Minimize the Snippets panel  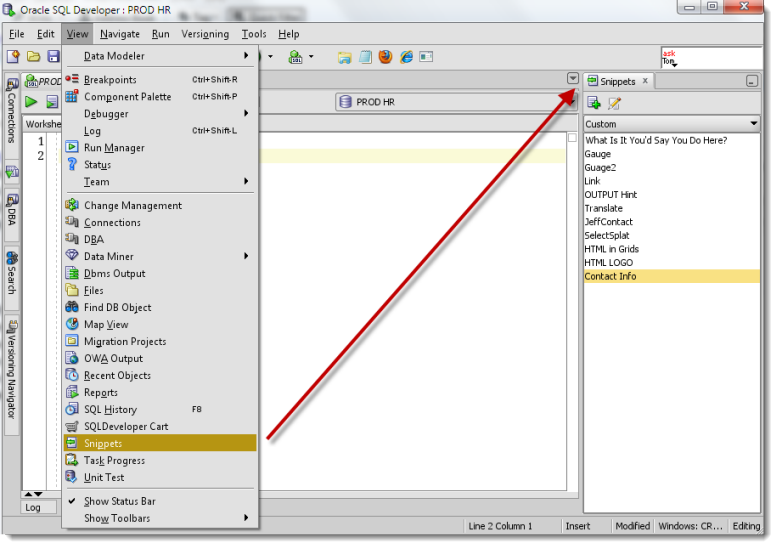click(x=752, y=81)
